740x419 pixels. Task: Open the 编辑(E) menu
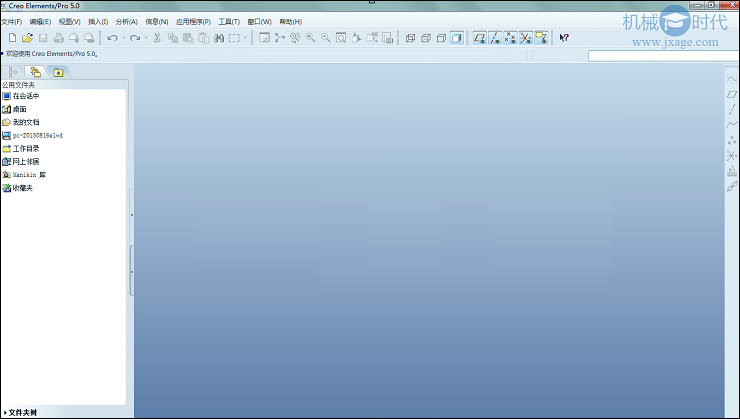[40, 22]
